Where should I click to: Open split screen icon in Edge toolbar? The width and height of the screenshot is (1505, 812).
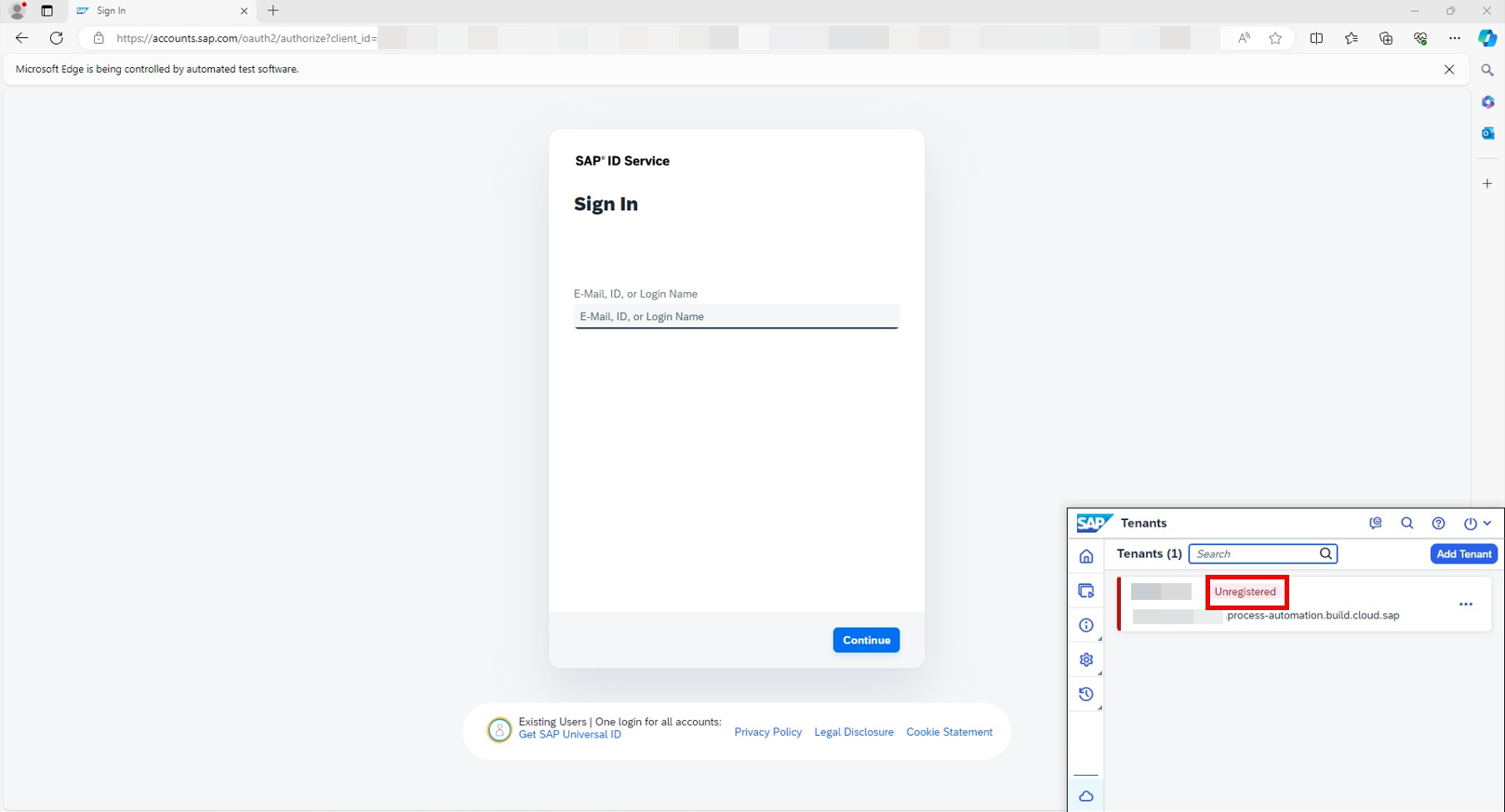pyautogui.click(x=1316, y=38)
